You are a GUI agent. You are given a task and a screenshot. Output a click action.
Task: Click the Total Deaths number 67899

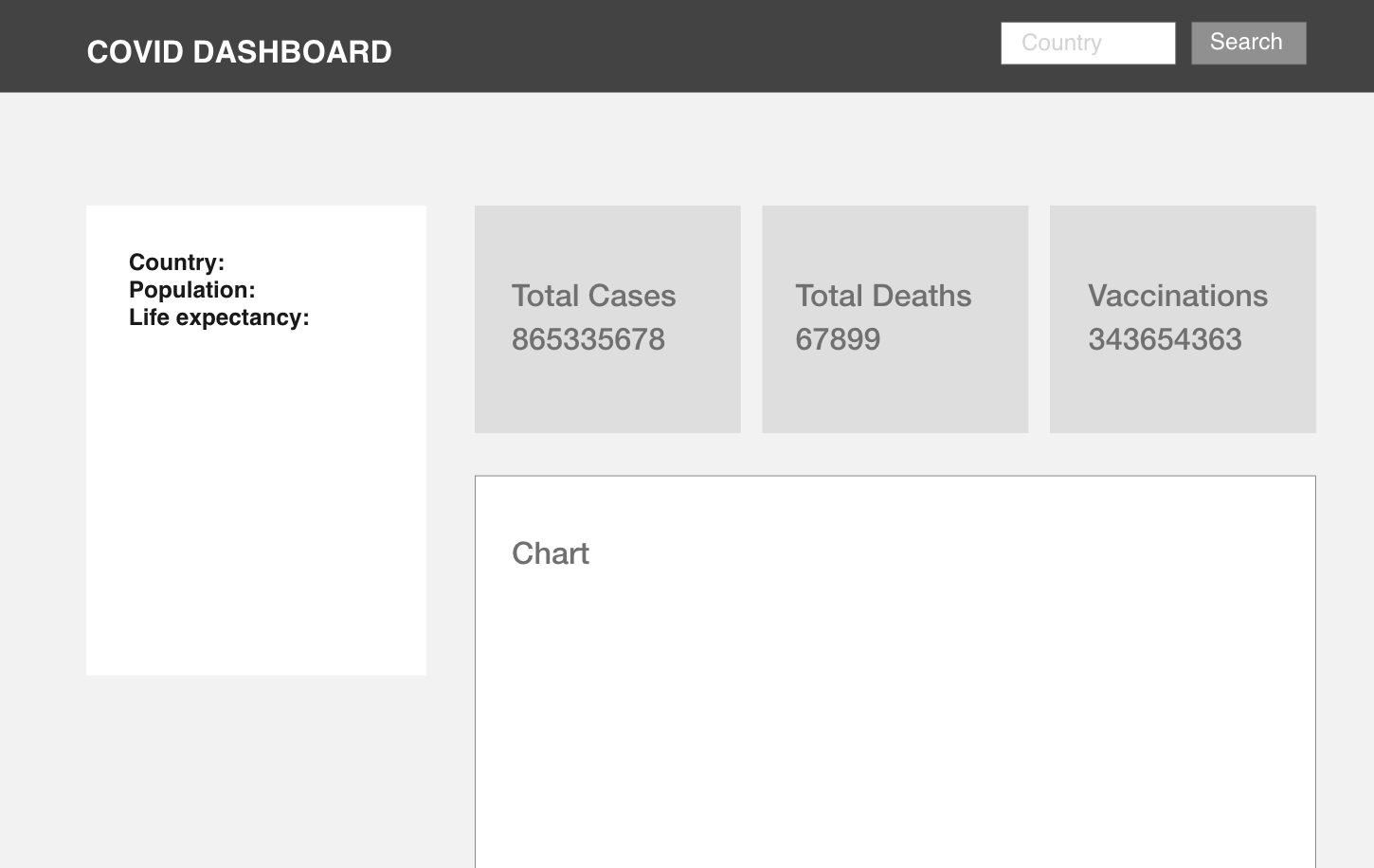(838, 339)
